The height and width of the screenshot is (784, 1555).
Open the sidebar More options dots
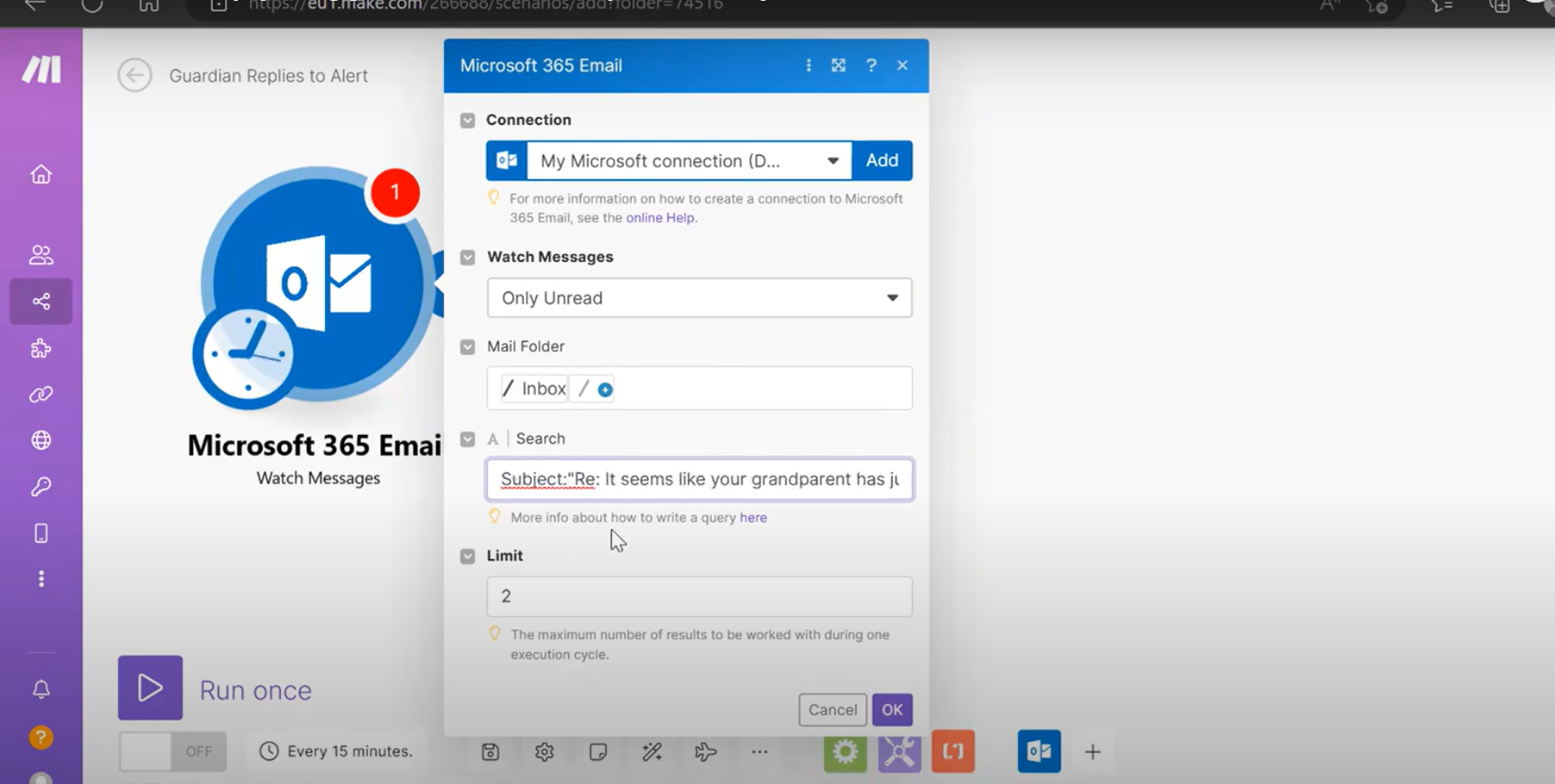41,579
